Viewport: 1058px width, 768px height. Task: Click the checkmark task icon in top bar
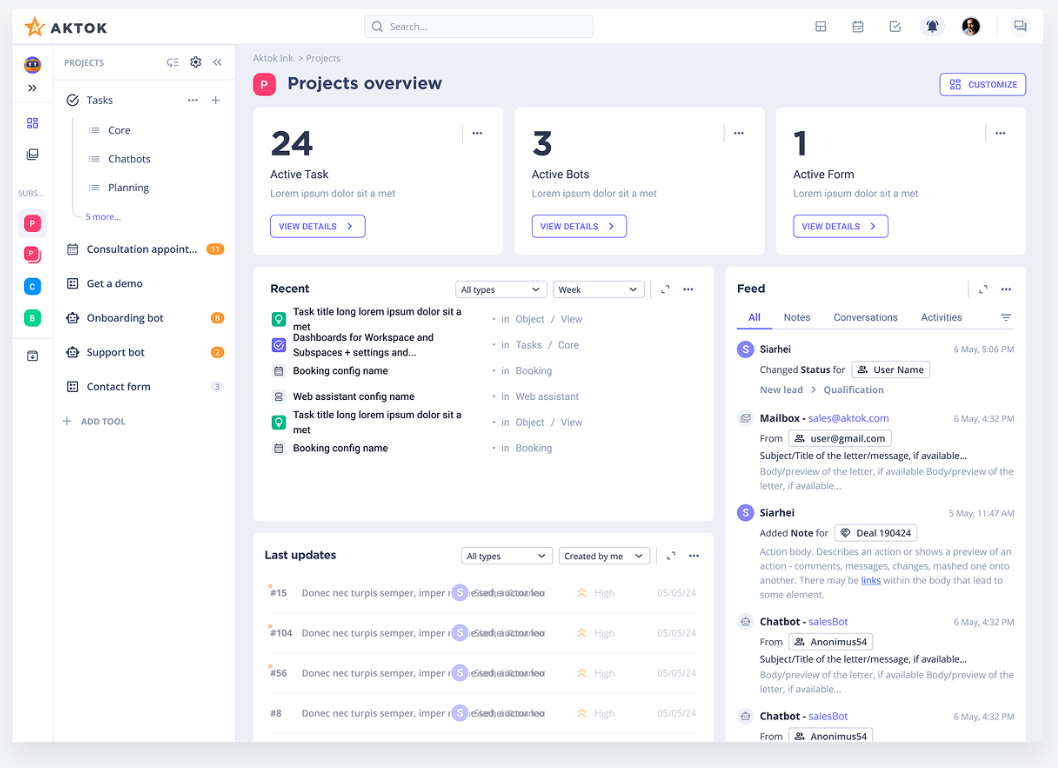tap(895, 26)
